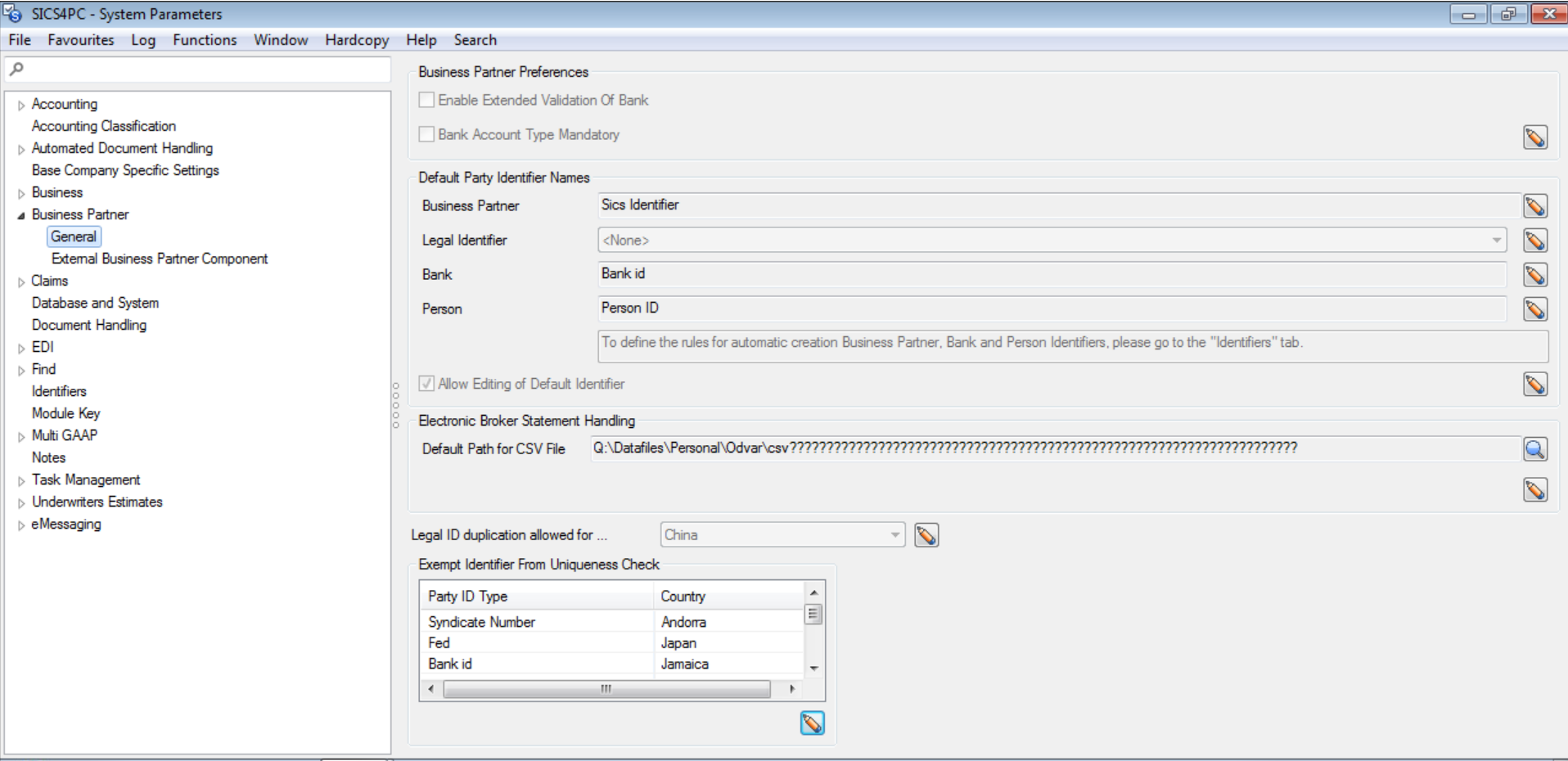Click edit pencil beside Business Partner identifier
Viewport: 1568px width, 761px height.
click(x=1534, y=206)
